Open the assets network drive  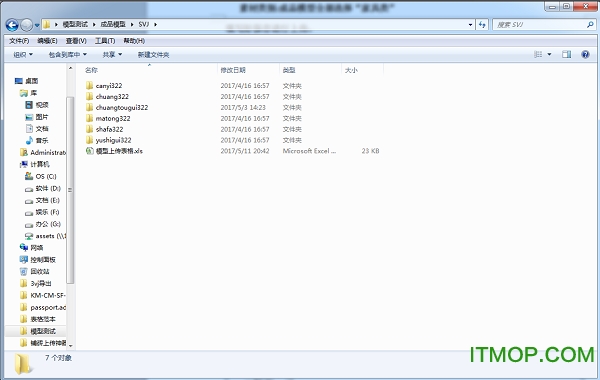coord(51,236)
